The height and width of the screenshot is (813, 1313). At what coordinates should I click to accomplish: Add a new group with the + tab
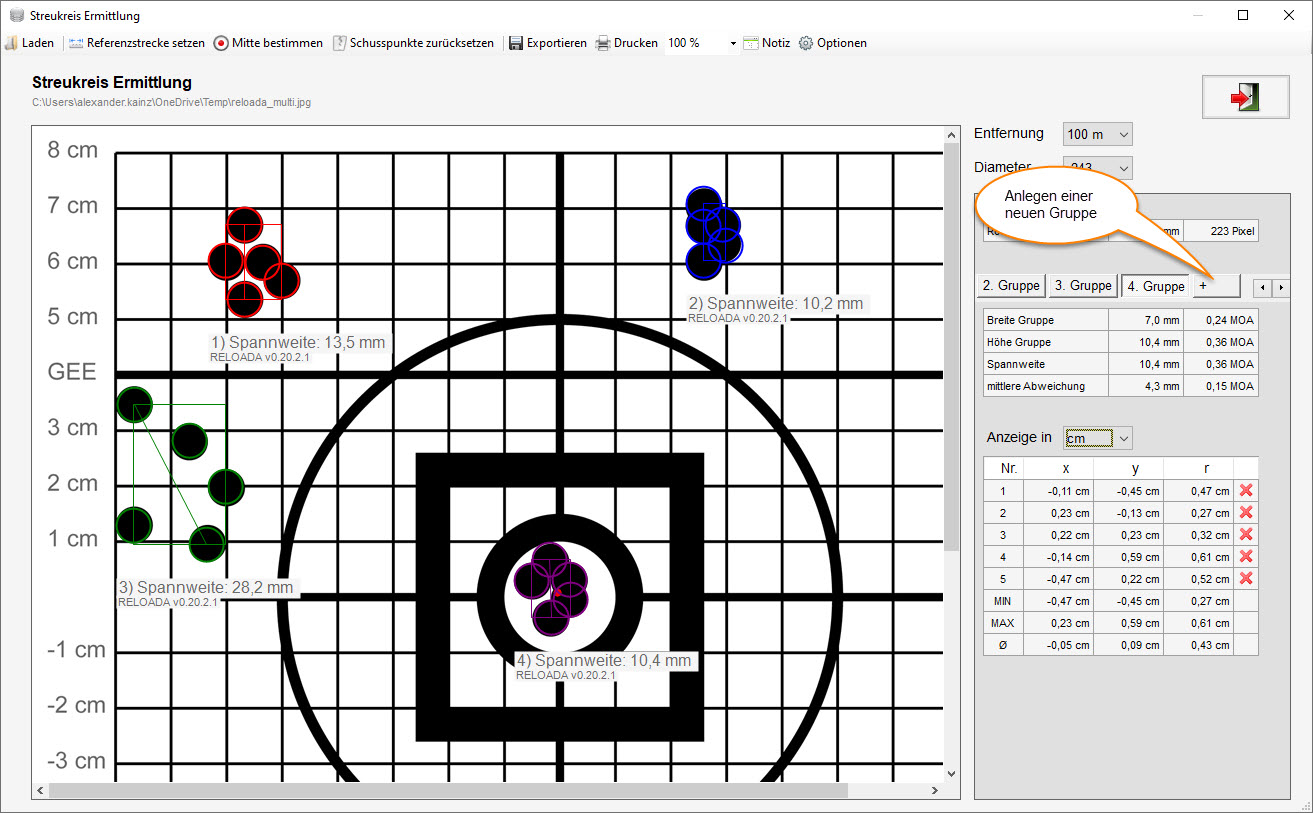[x=1216, y=286]
